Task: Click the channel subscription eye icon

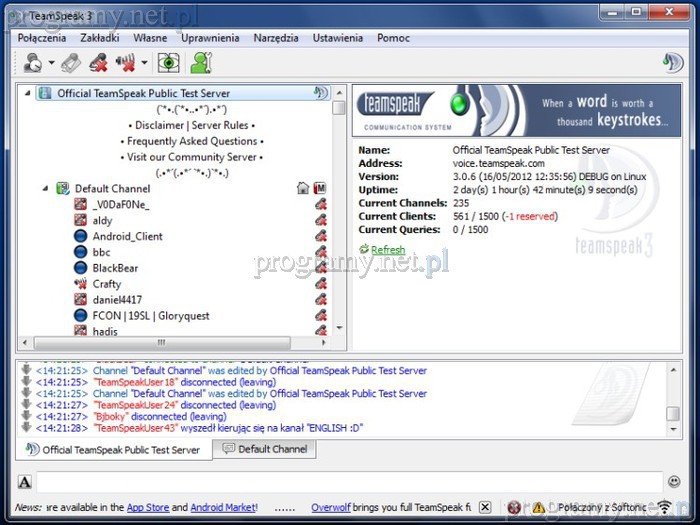Action: 168,63
